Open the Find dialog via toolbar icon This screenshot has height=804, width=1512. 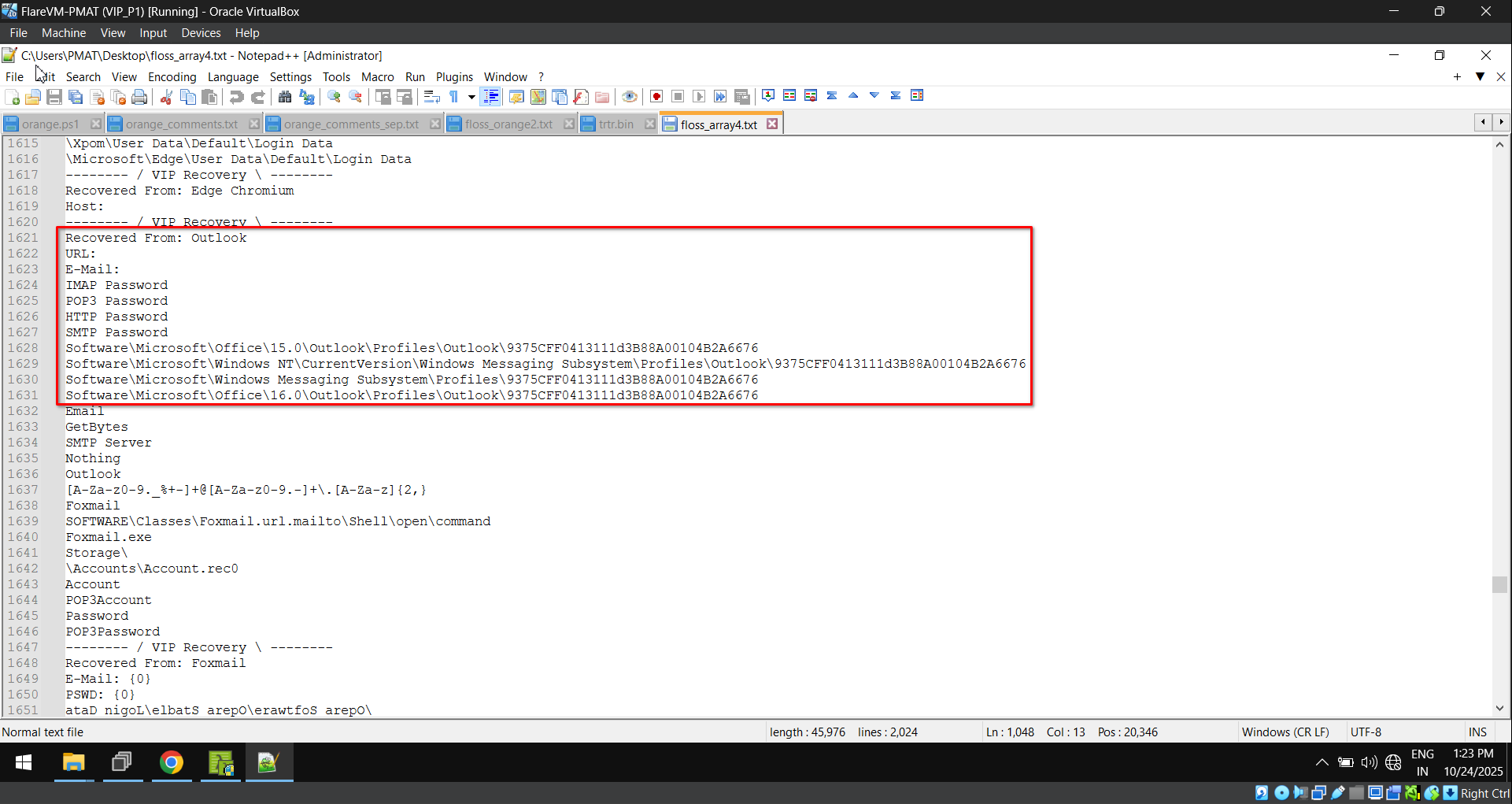tap(285, 96)
